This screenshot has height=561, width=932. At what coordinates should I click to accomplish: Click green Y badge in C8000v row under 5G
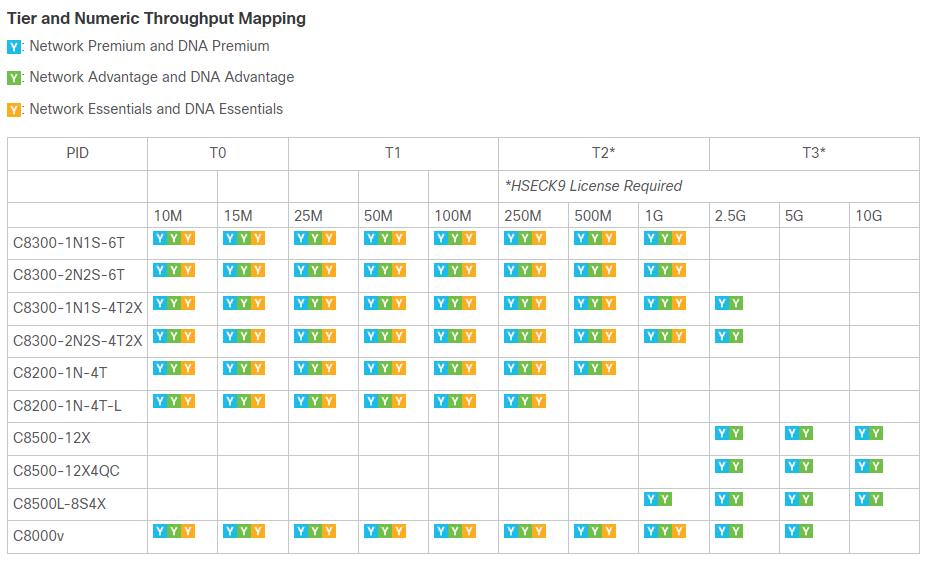(806, 531)
